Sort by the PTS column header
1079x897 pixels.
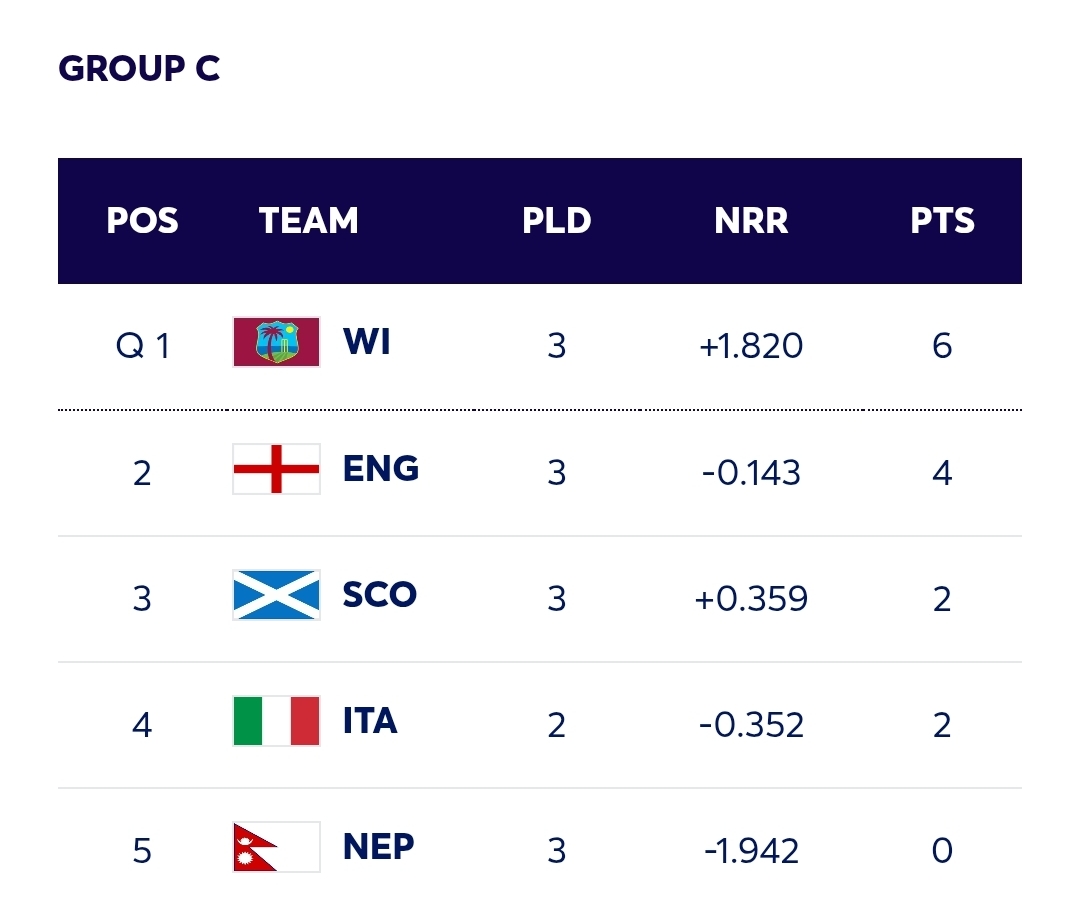(x=942, y=221)
